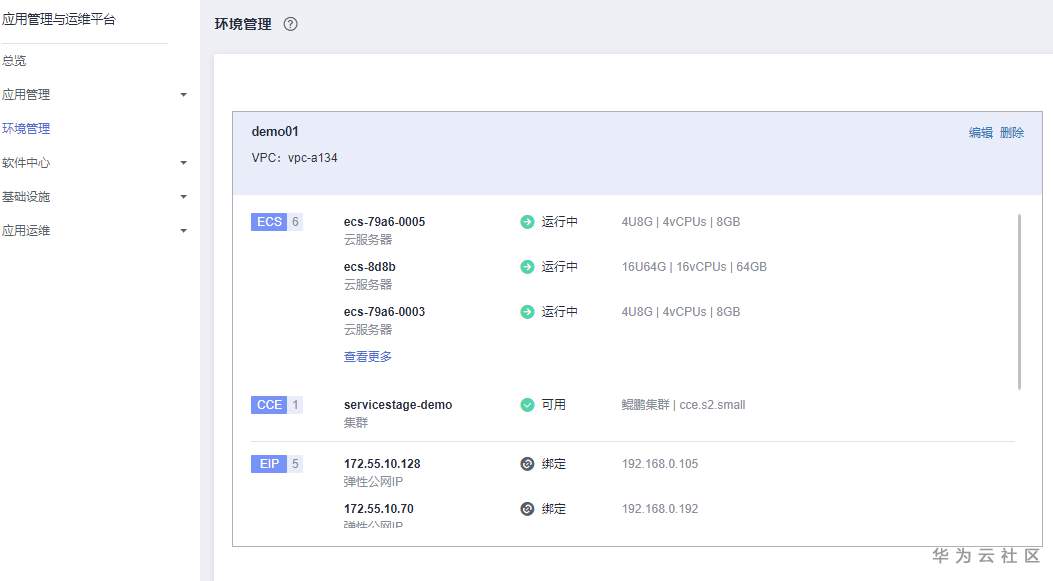Open 总览 in the sidebar
Image resolution: width=1053 pixels, height=581 pixels.
click(14, 61)
